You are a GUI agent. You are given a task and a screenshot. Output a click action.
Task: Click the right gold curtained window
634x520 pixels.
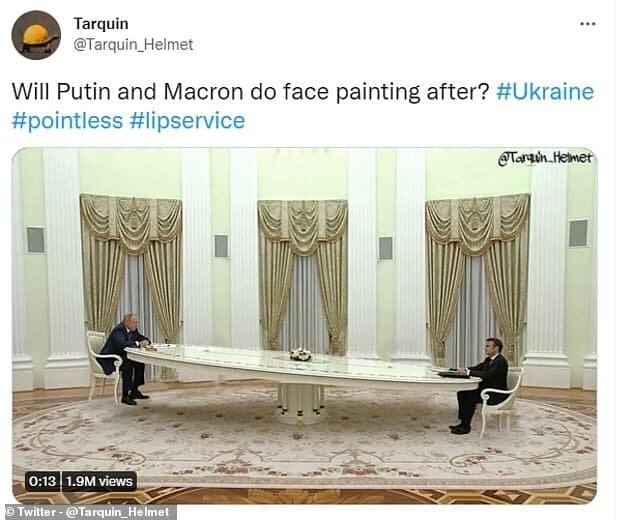click(477, 277)
